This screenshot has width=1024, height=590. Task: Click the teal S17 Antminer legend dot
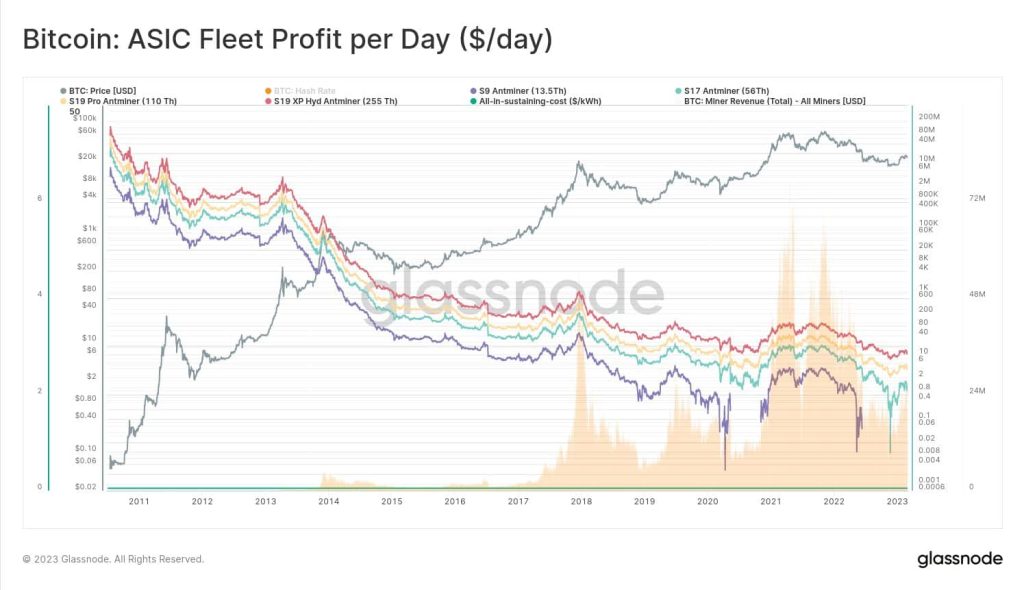[x=677, y=91]
